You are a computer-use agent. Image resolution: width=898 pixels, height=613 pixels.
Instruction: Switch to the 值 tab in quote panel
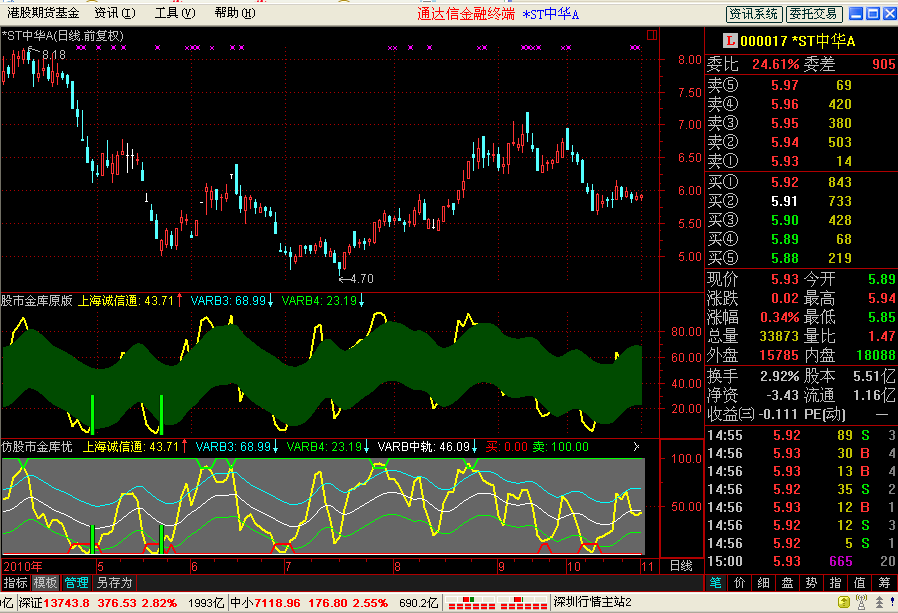(860, 583)
